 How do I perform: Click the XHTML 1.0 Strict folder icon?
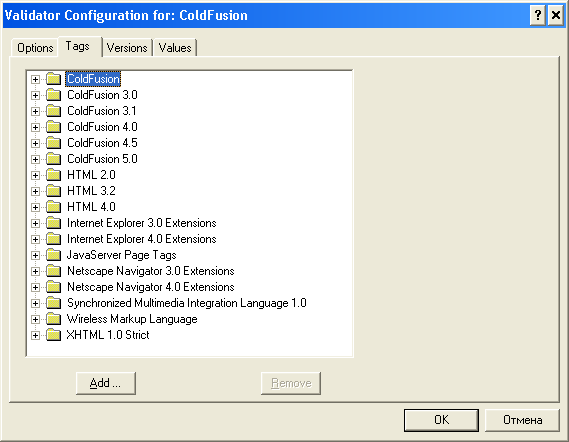pos(54,335)
